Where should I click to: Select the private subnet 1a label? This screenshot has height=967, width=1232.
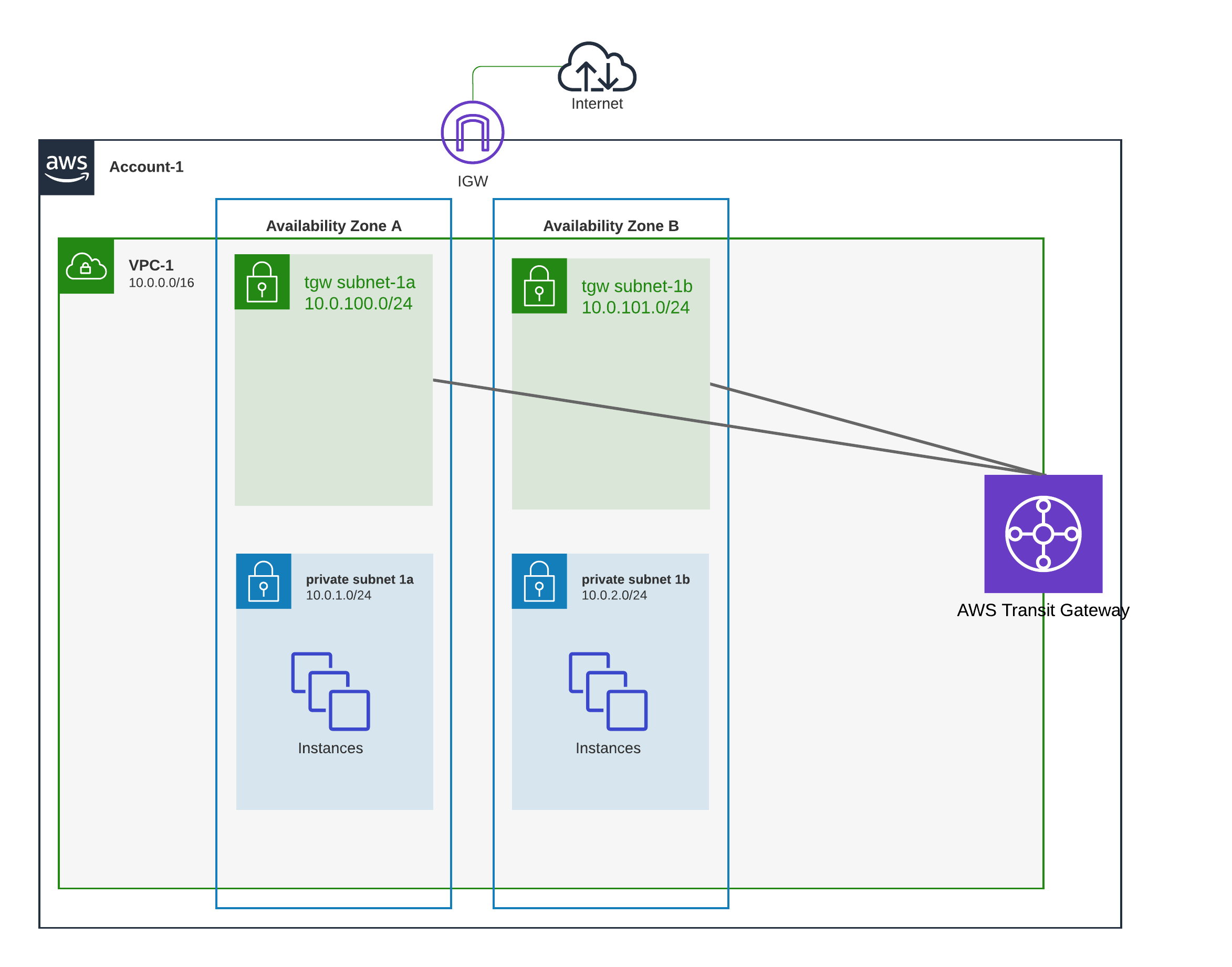pyautogui.click(x=360, y=579)
